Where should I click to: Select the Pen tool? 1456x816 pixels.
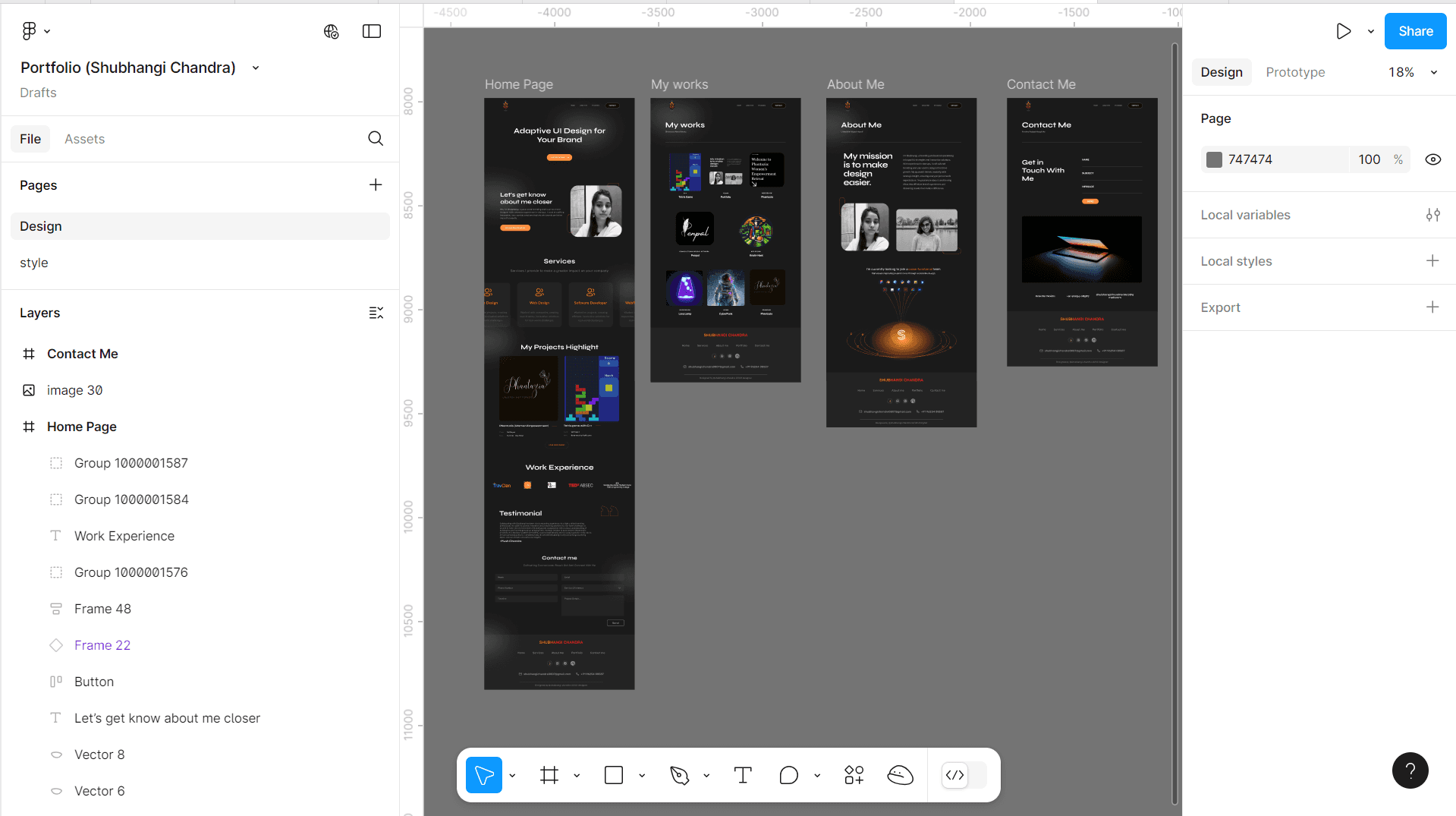679,775
